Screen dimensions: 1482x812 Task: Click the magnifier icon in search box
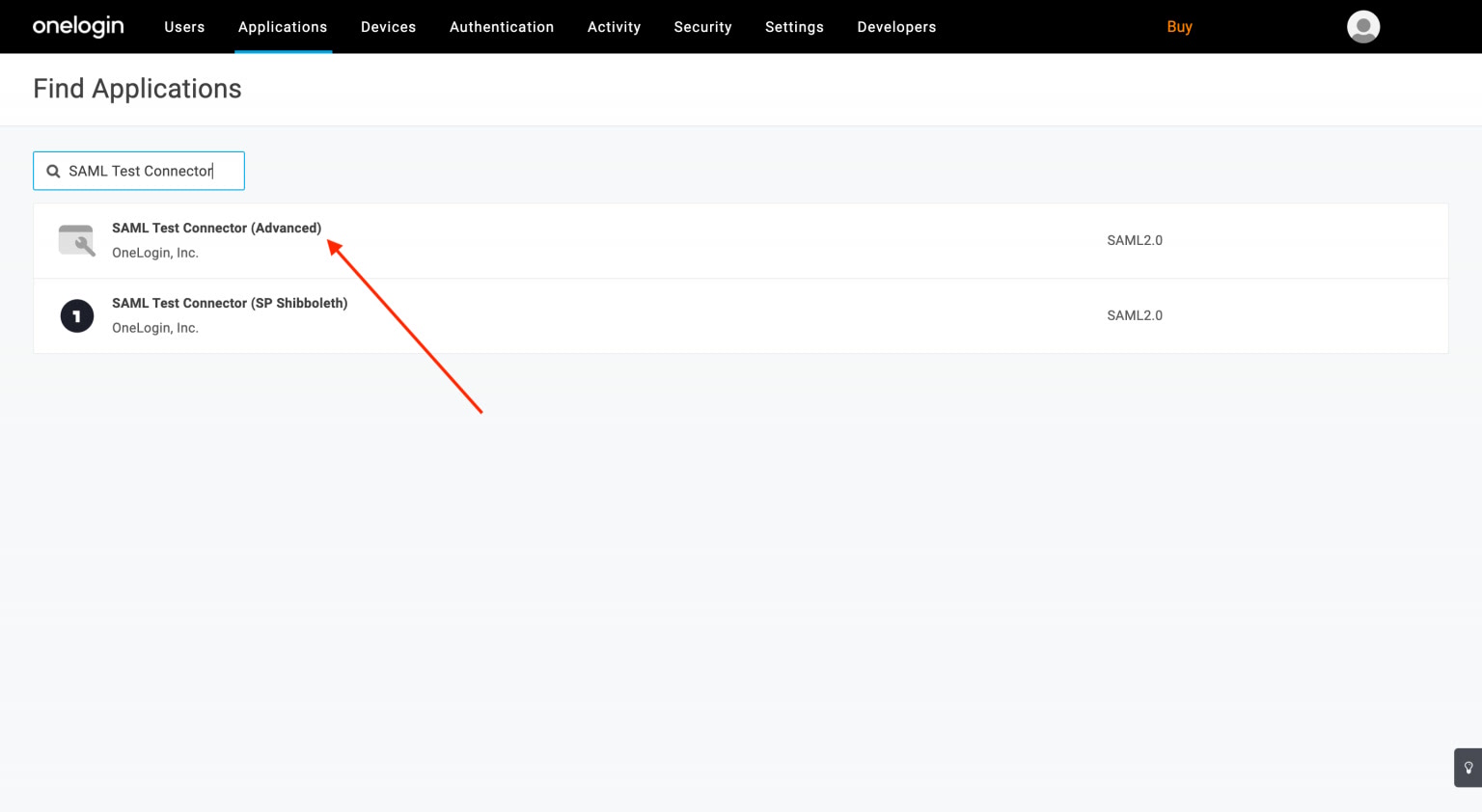(54, 172)
